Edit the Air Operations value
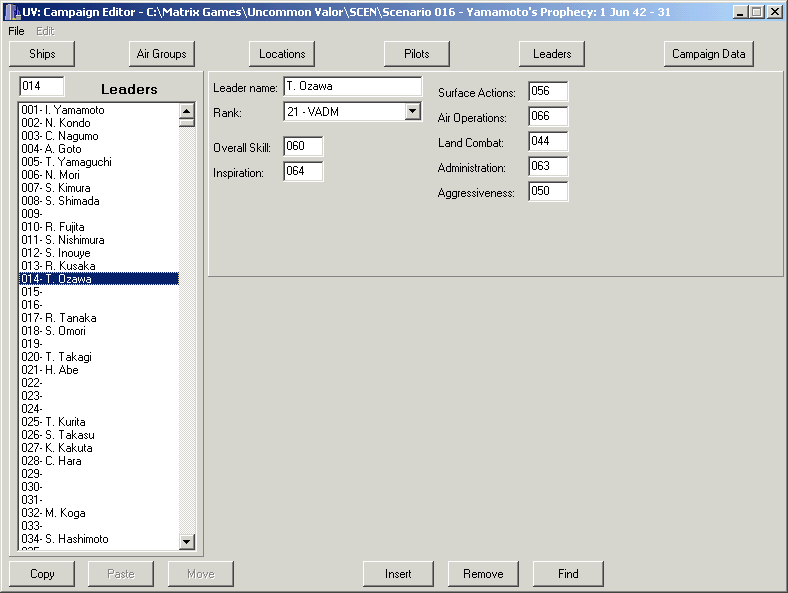The height and width of the screenshot is (593, 788). click(x=548, y=116)
